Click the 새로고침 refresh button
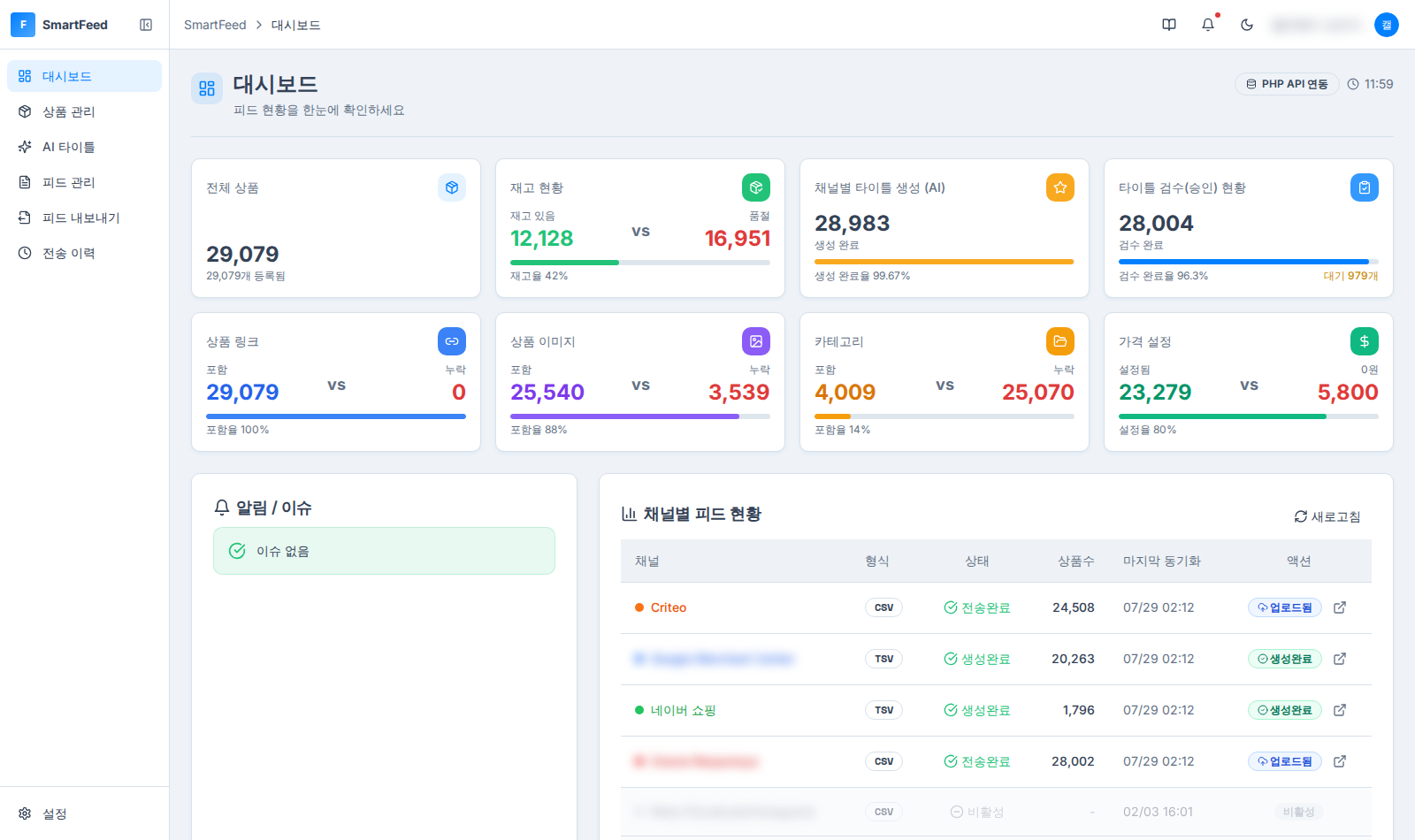1415x840 pixels. point(1327,516)
